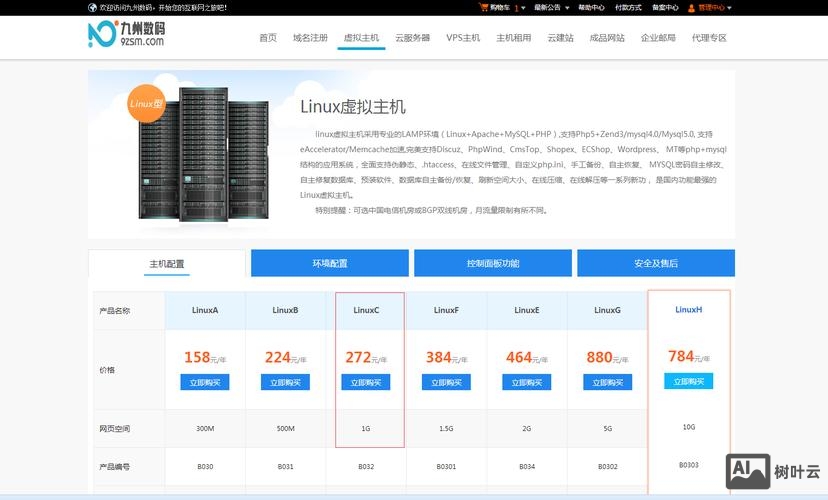Image resolution: width=828 pixels, height=500 pixels.
Task: Click the 网页空间 row label
Action: [x=115, y=429]
